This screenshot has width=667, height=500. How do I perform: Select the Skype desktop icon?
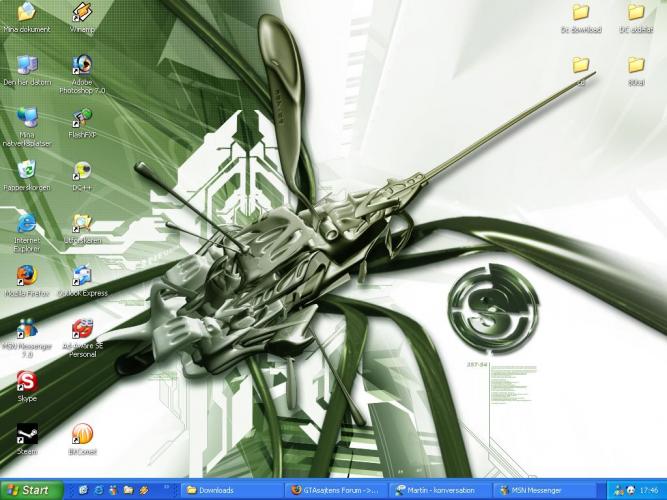(x=27, y=382)
